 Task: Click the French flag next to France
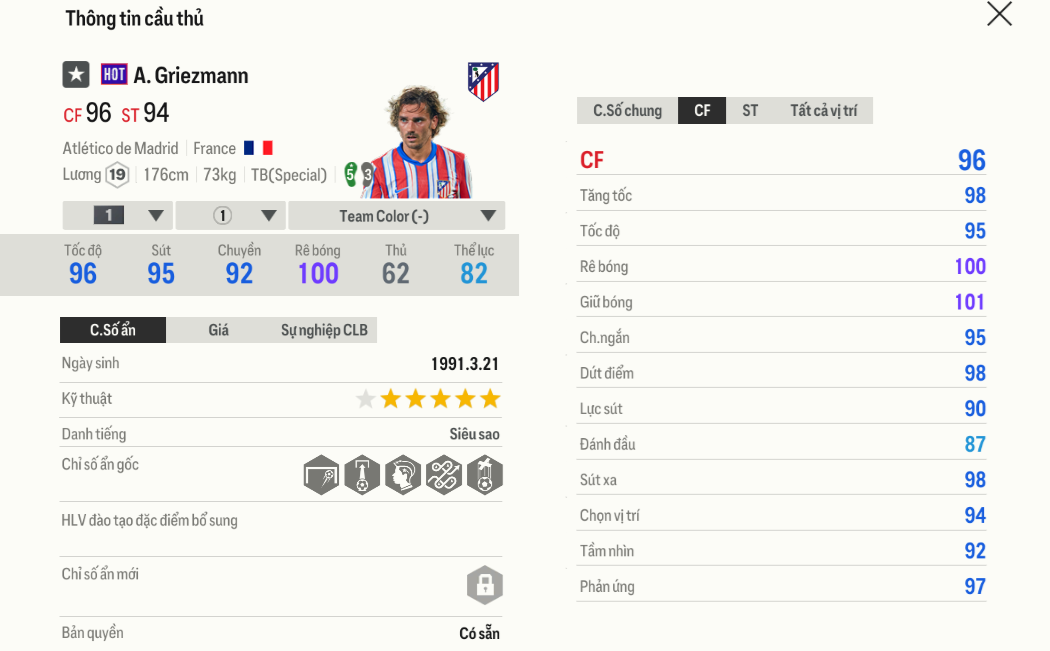(258, 148)
